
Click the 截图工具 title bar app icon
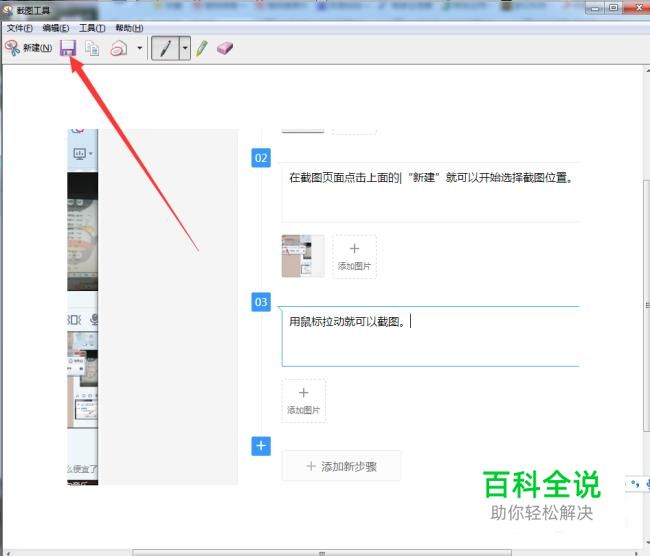(x=7, y=10)
